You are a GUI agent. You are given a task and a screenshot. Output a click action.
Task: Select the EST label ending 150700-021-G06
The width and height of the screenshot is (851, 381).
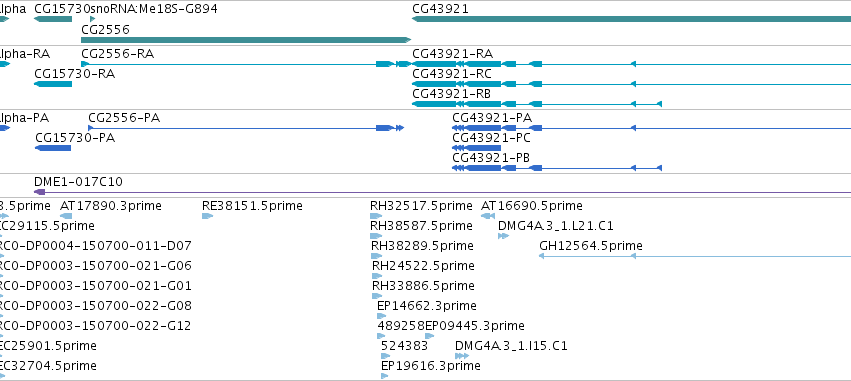pyautogui.click(x=96, y=265)
